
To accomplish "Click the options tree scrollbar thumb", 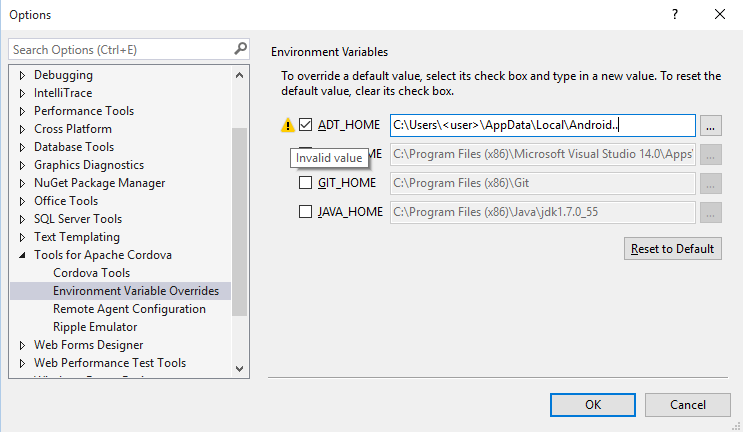I will coord(239,222).
